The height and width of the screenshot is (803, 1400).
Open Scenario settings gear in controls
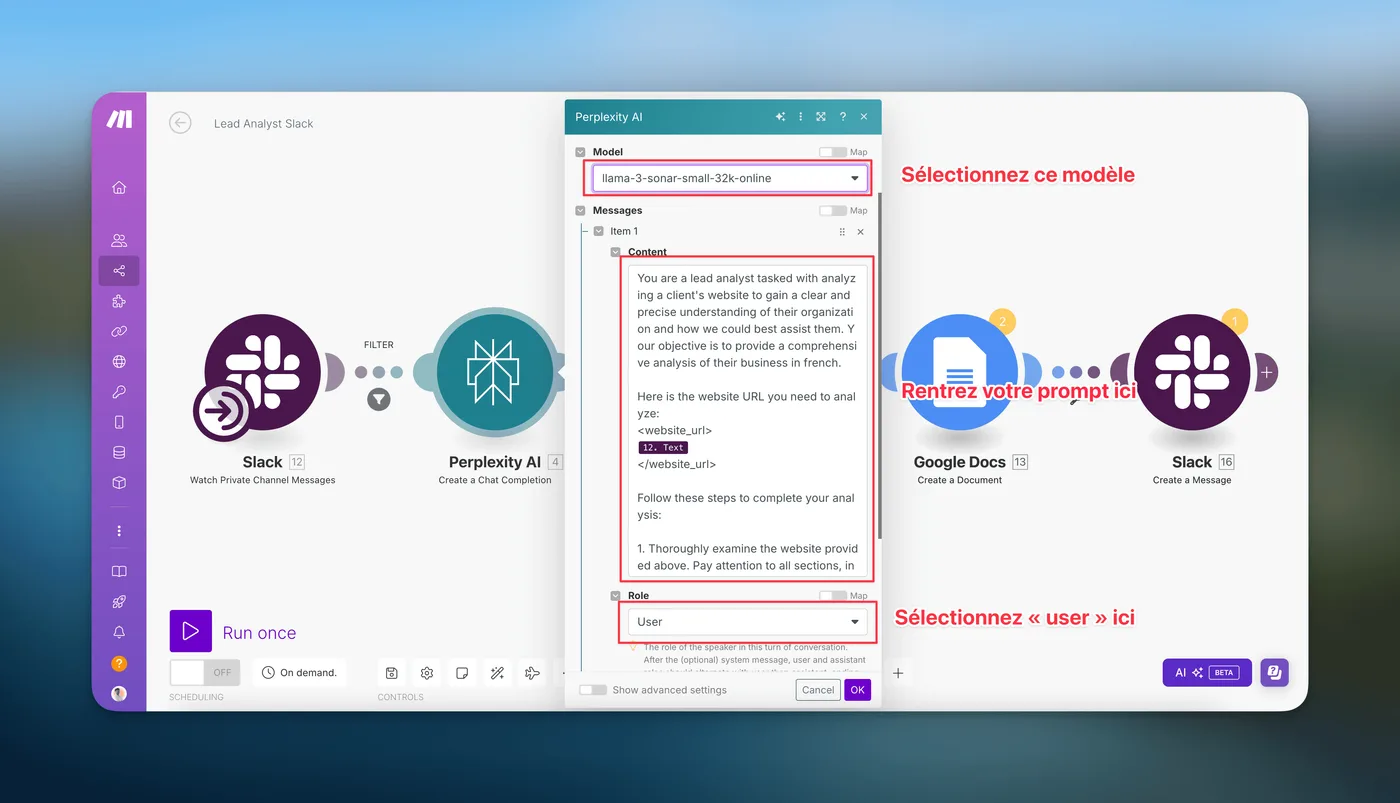(427, 673)
